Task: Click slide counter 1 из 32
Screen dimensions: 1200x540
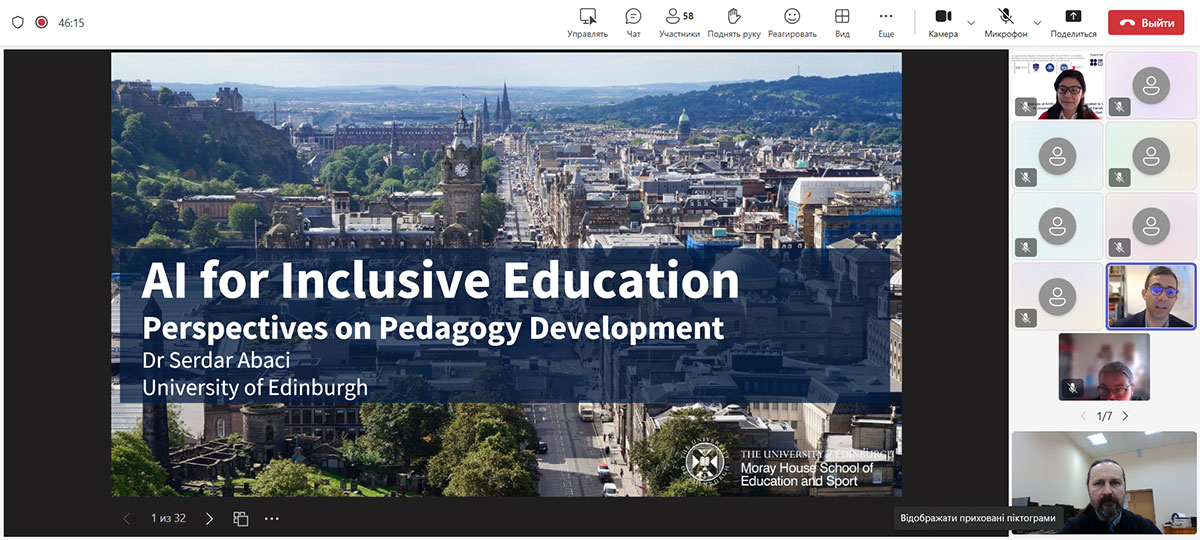Action: [168, 518]
